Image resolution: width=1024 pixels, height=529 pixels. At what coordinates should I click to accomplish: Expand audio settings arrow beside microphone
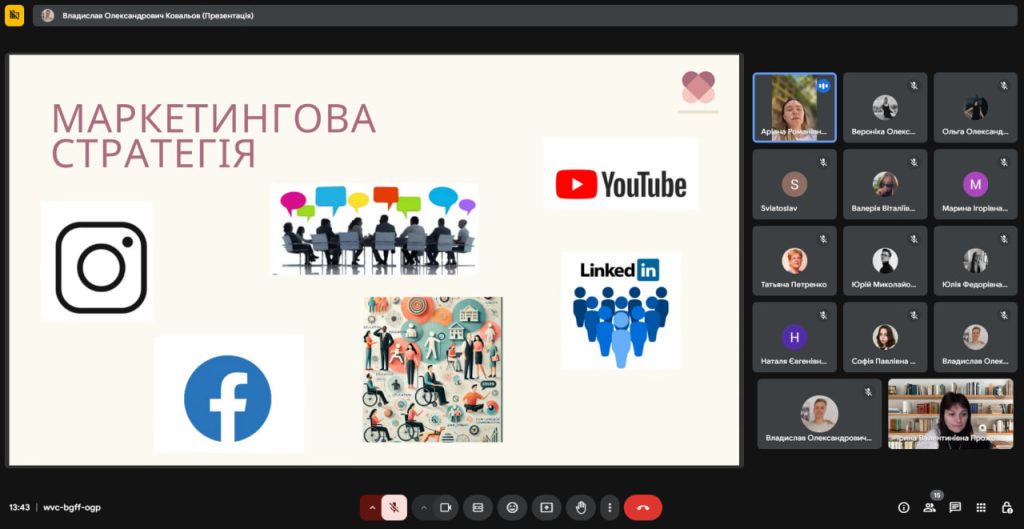coord(371,507)
